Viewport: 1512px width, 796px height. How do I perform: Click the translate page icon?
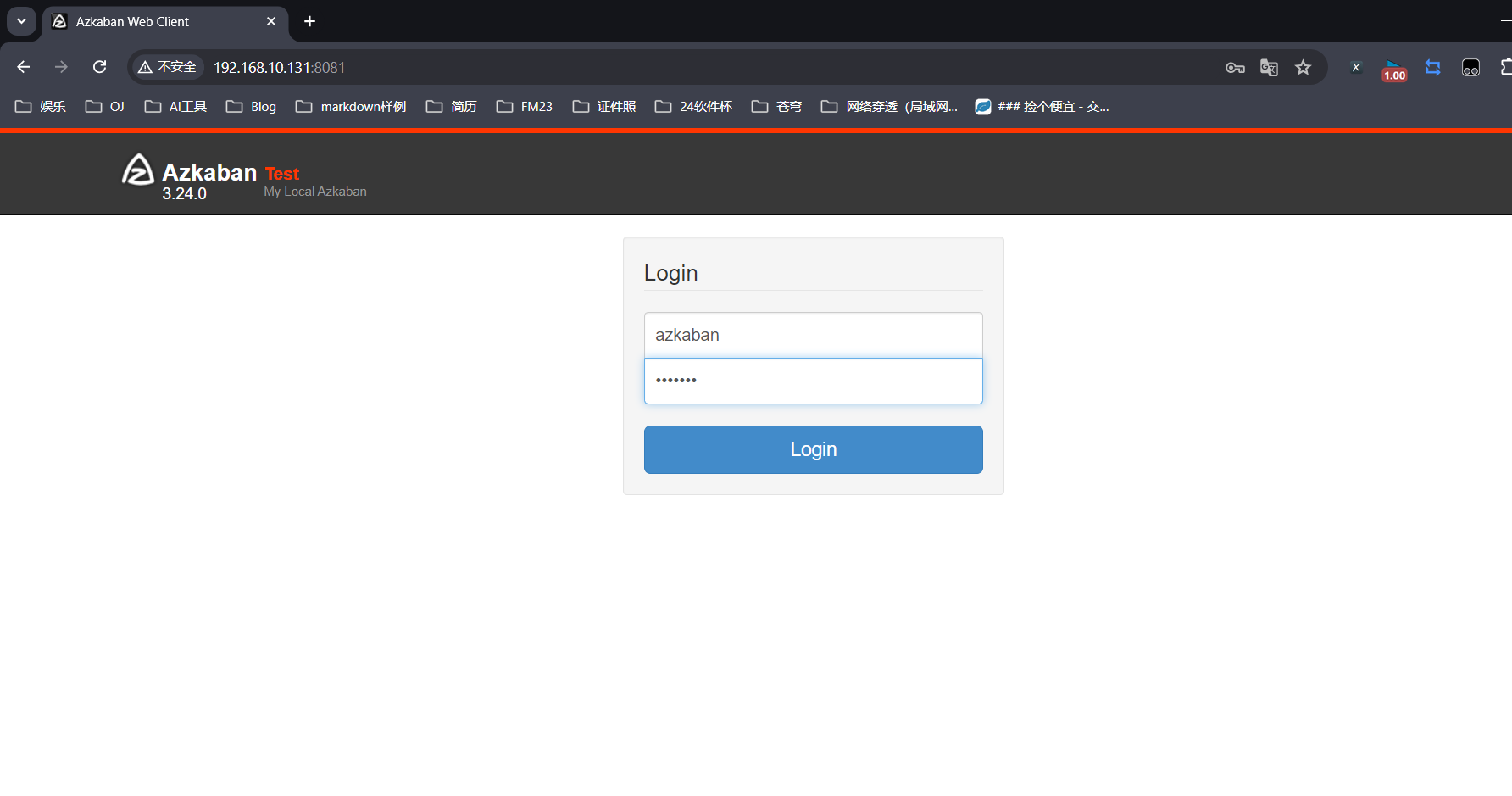point(1269,68)
